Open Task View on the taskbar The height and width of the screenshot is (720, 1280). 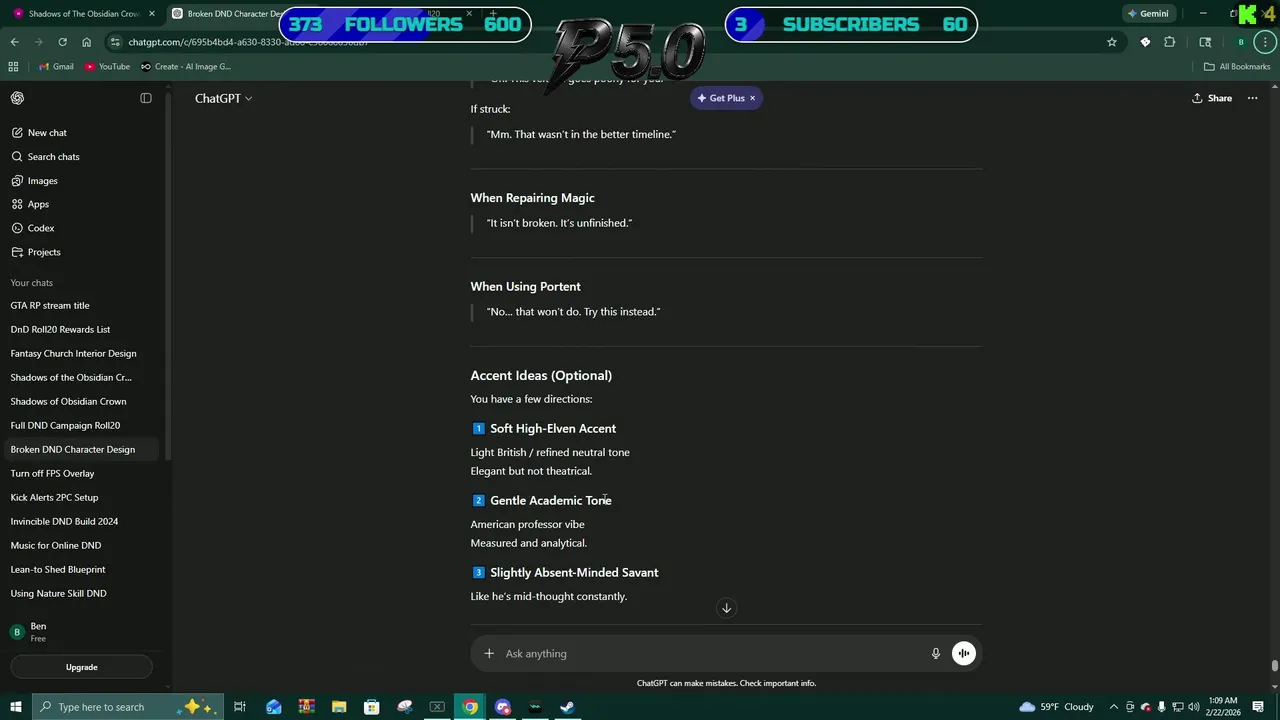coord(240,707)
